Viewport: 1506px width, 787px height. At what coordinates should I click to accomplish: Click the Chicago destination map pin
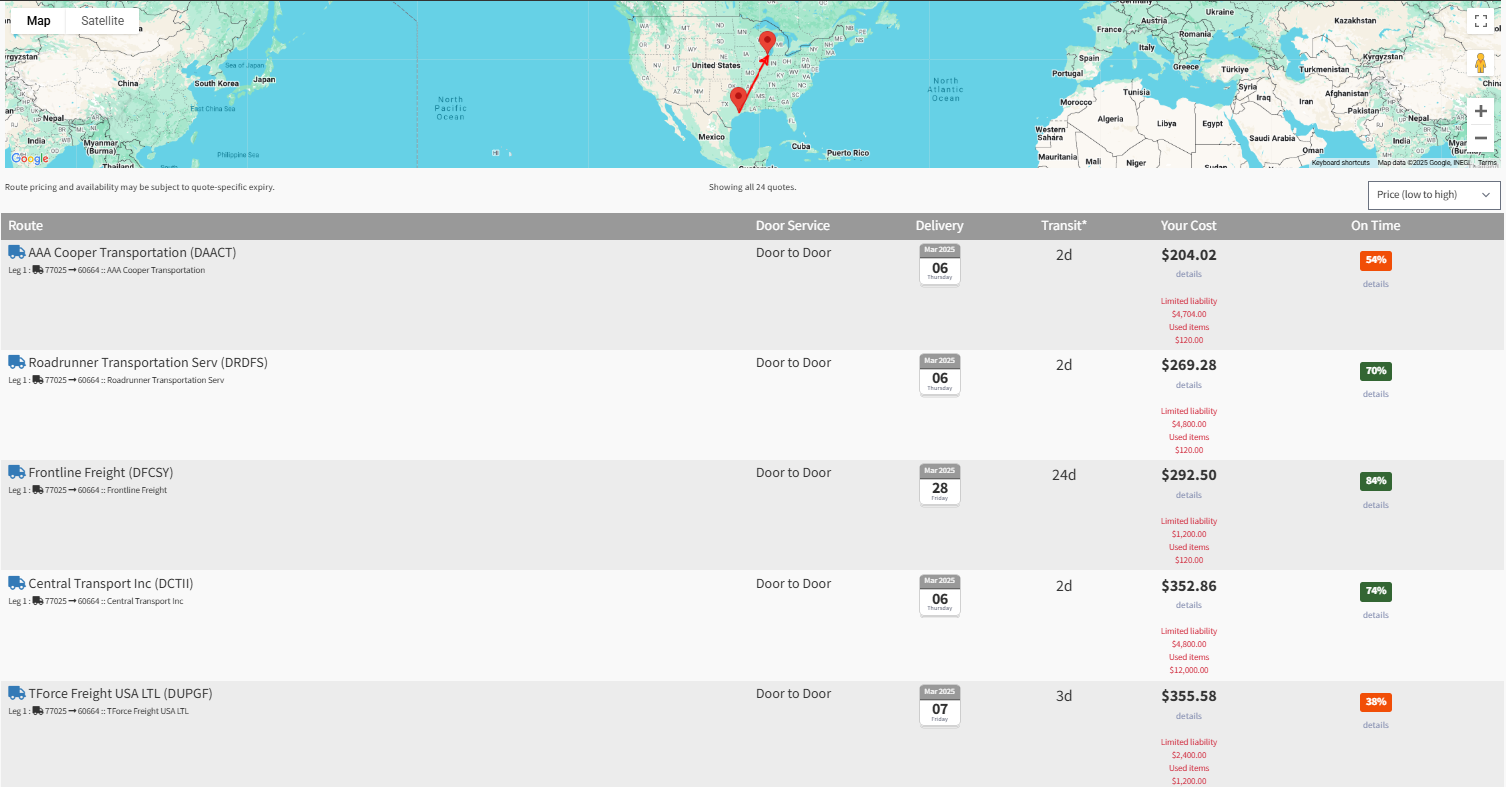tap(767, 42)
